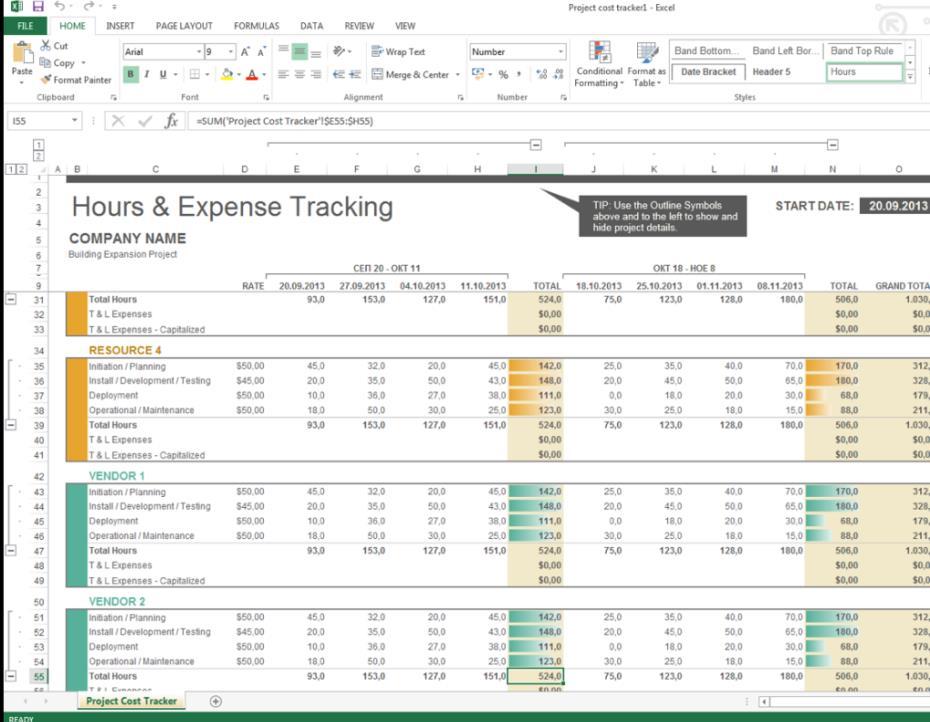Expand the cell Styles gallery
The width and height of the screenshot is (930, 722).
point(910,77)
